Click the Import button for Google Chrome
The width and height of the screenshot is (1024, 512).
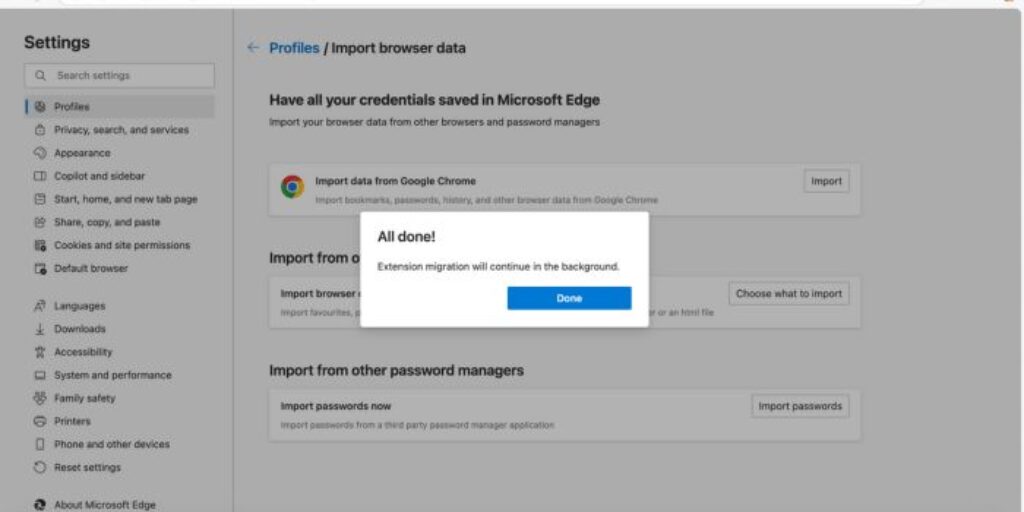pos(826,182)
